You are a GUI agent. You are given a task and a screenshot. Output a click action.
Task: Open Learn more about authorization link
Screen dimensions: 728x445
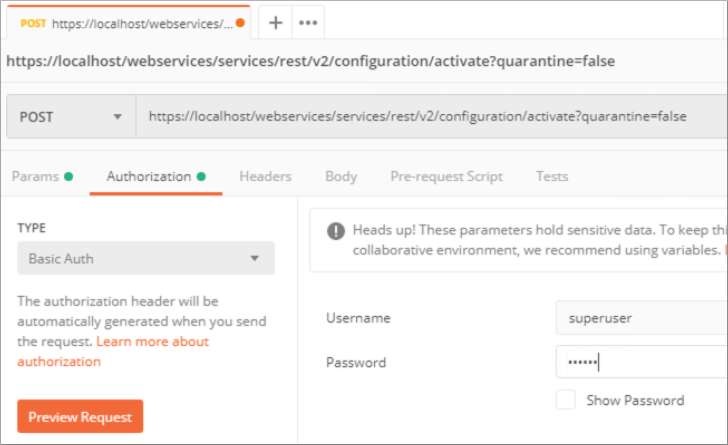tap(113, 352)
